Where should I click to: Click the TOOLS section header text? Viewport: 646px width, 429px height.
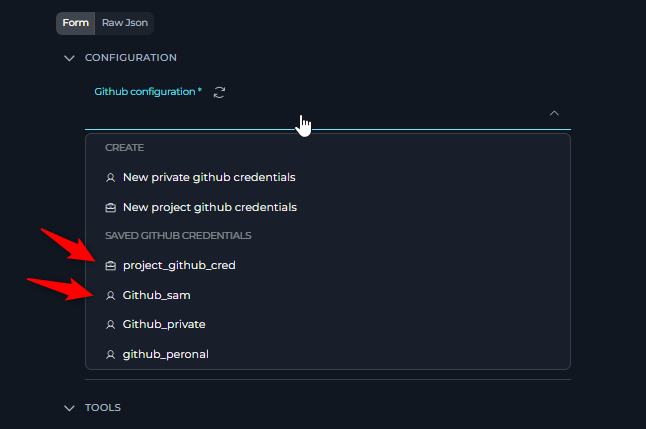[x=103, y=408]
